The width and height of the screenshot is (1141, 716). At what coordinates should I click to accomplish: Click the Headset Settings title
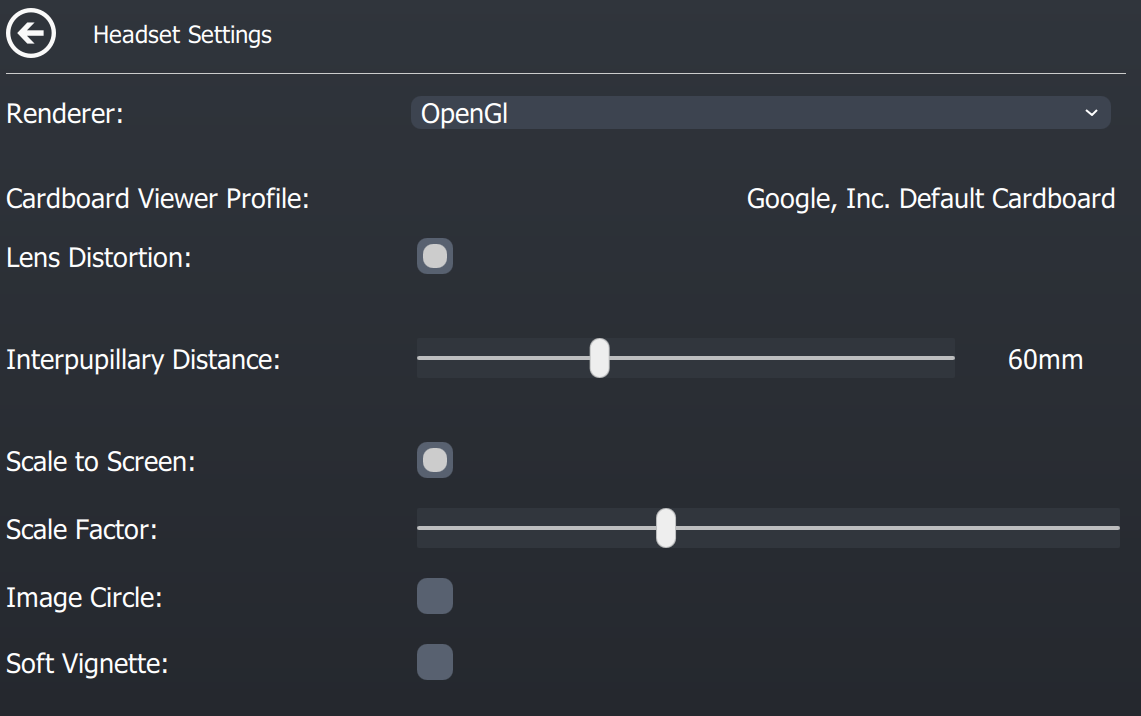pyautogui.click(x=182, y=35)
